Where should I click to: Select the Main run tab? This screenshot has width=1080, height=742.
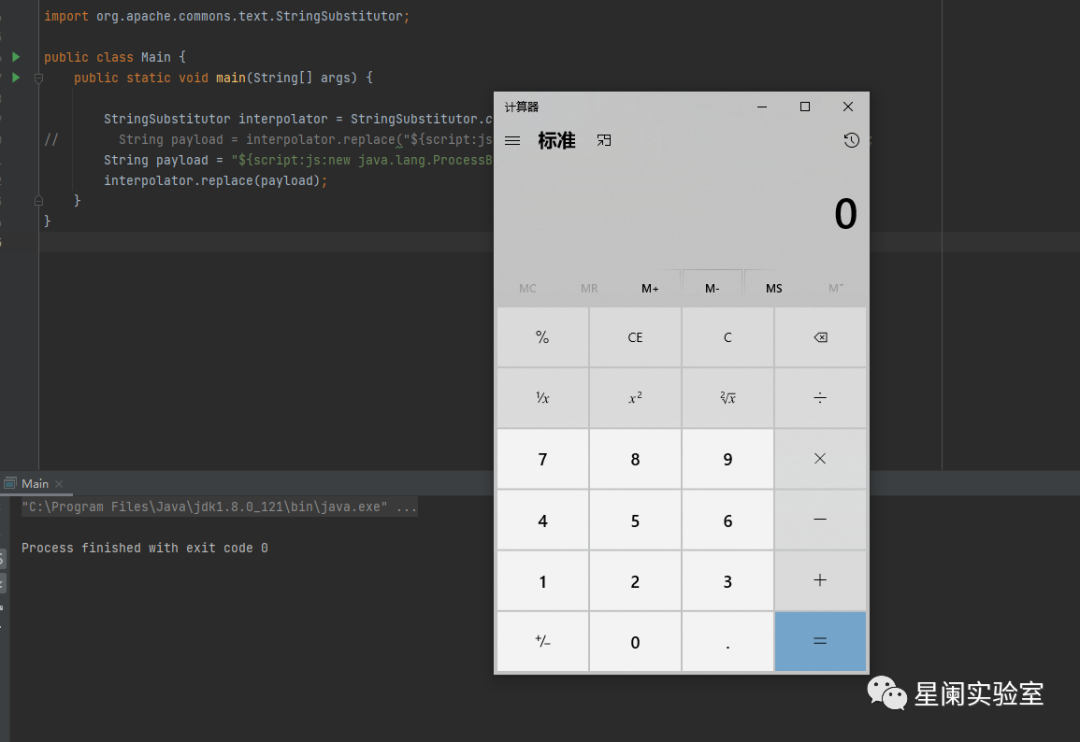(x=35, y=484)
